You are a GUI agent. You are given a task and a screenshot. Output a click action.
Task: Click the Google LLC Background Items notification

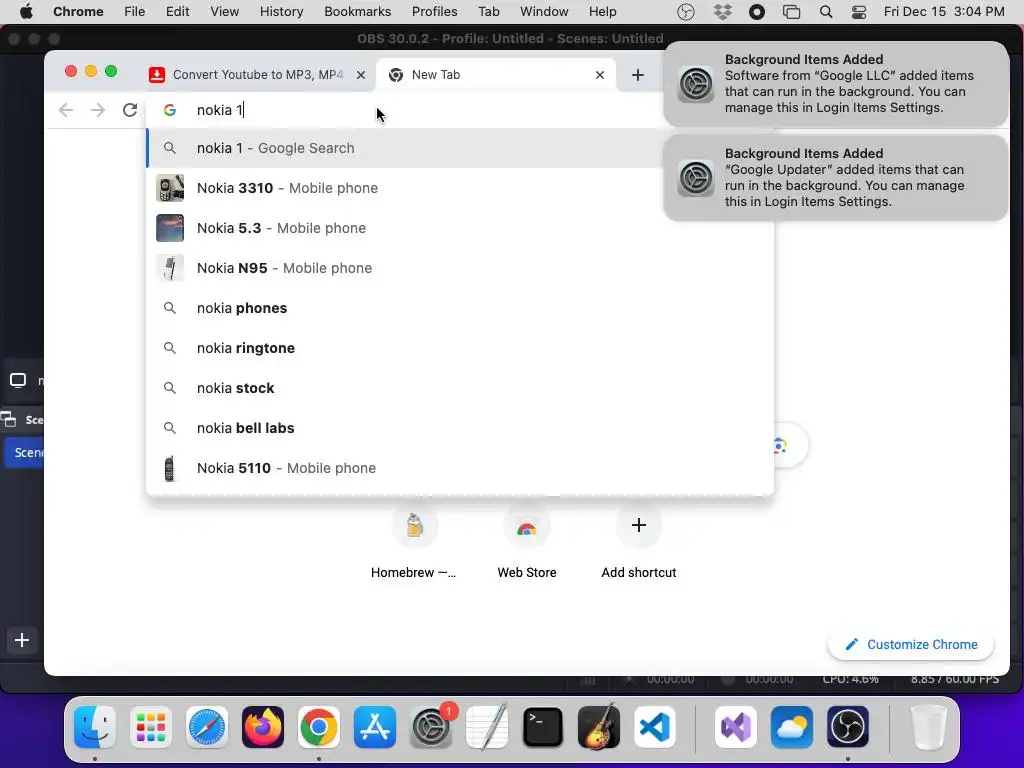(x=836, y=84)
